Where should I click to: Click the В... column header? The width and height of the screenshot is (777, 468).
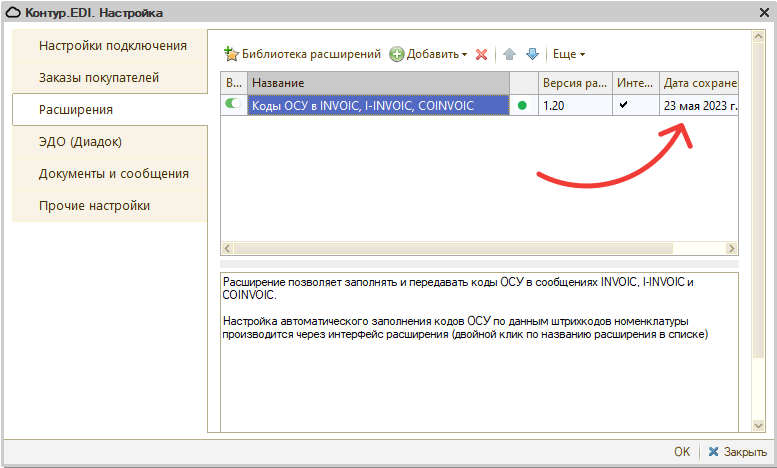pyautogui.click(x=234, y=83)
